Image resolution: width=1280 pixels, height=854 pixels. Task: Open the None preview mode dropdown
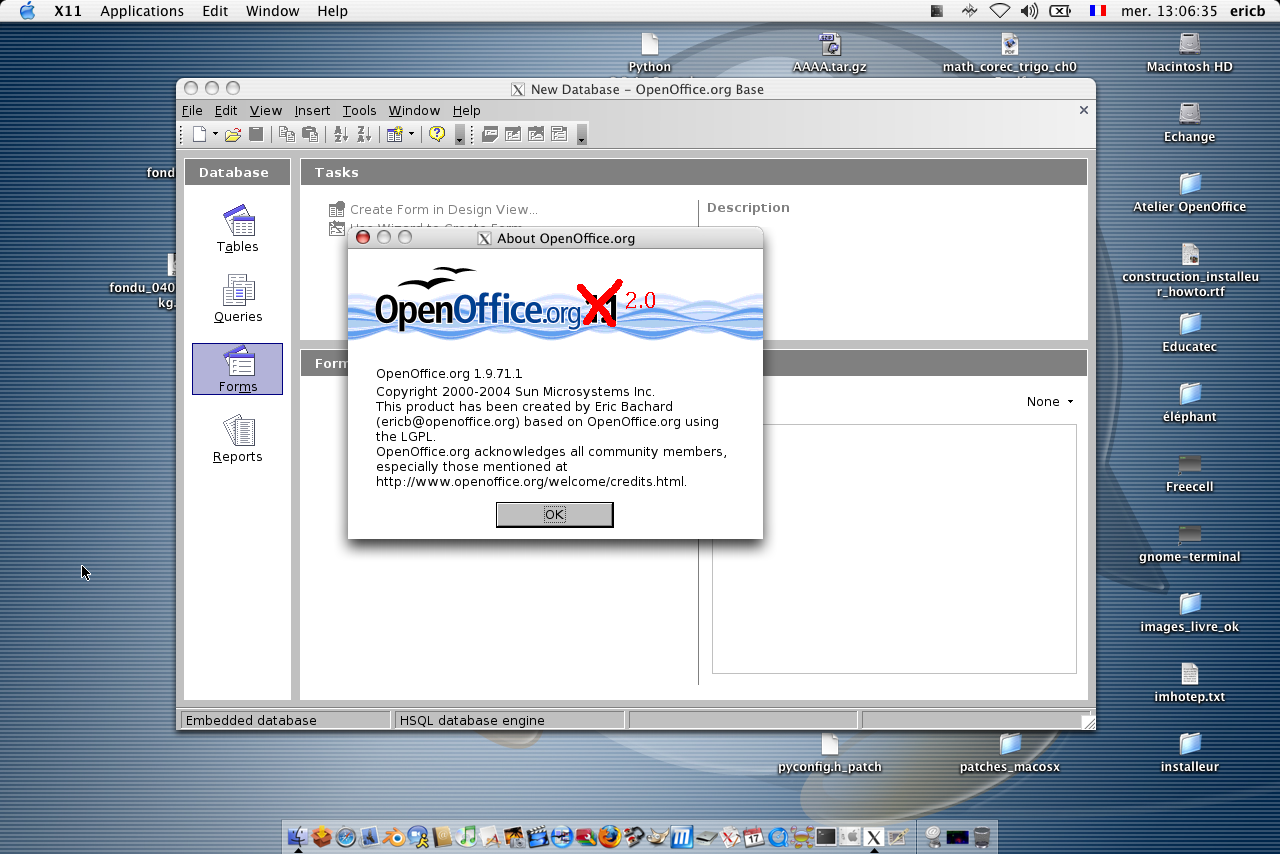1050,402
